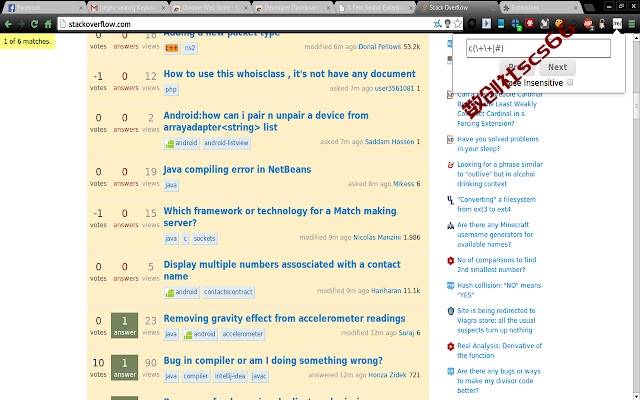
Task: Click the android-listview tag
Action: point(226,143)
